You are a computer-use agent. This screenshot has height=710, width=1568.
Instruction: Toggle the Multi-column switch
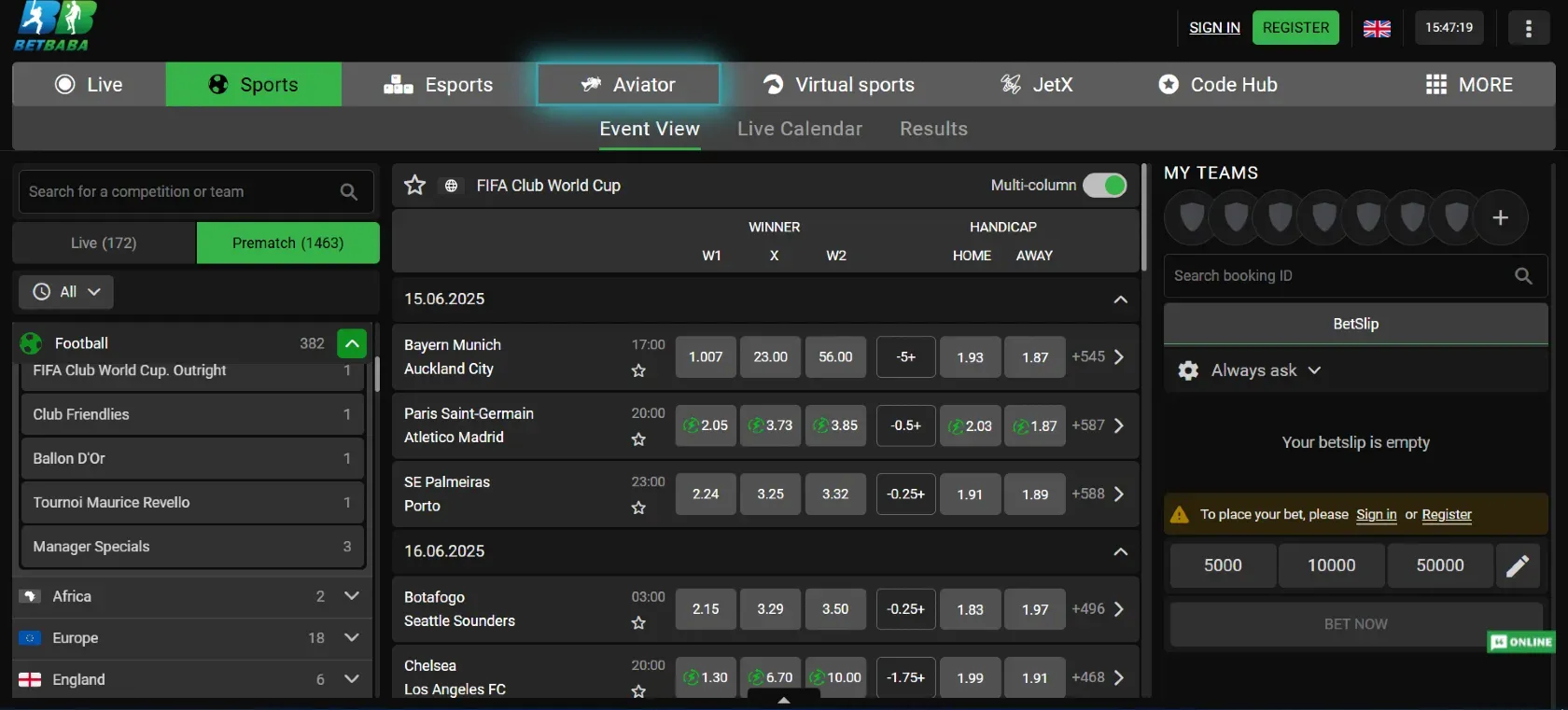click(1105, 185)
